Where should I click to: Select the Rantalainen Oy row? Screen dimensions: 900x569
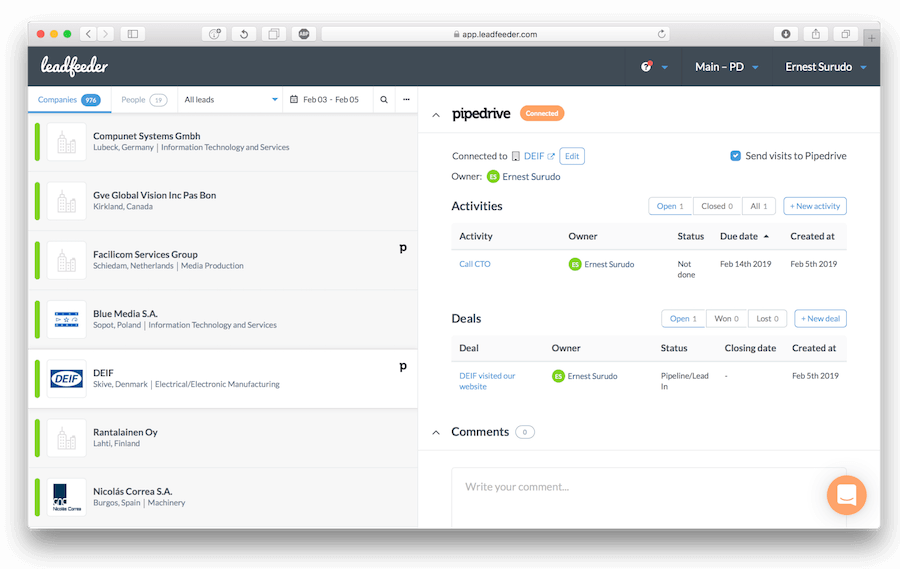(x=223, y=438)
